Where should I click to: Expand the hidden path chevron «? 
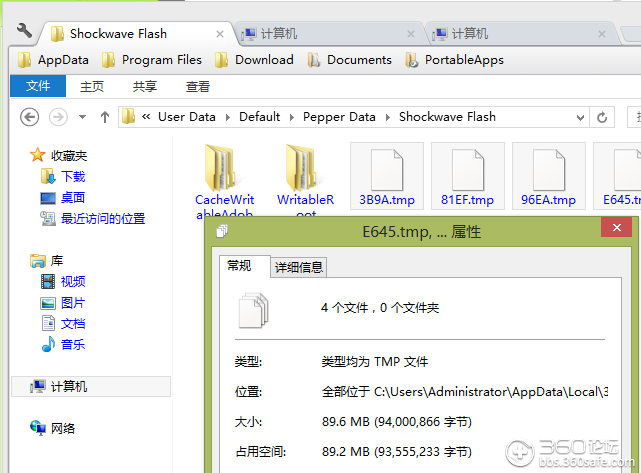click(146, 117)
